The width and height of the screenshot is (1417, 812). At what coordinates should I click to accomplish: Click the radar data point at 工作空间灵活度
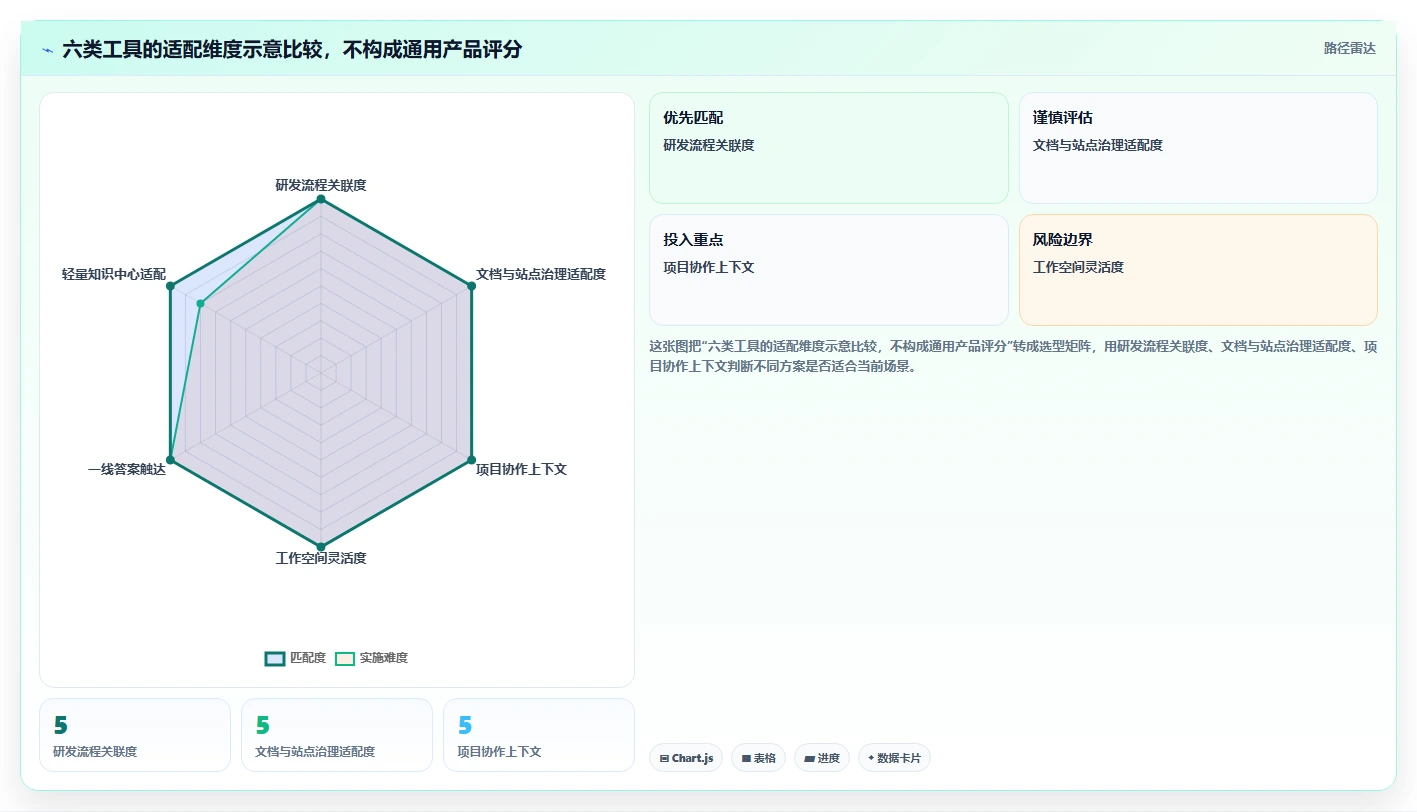coord(321,547)
